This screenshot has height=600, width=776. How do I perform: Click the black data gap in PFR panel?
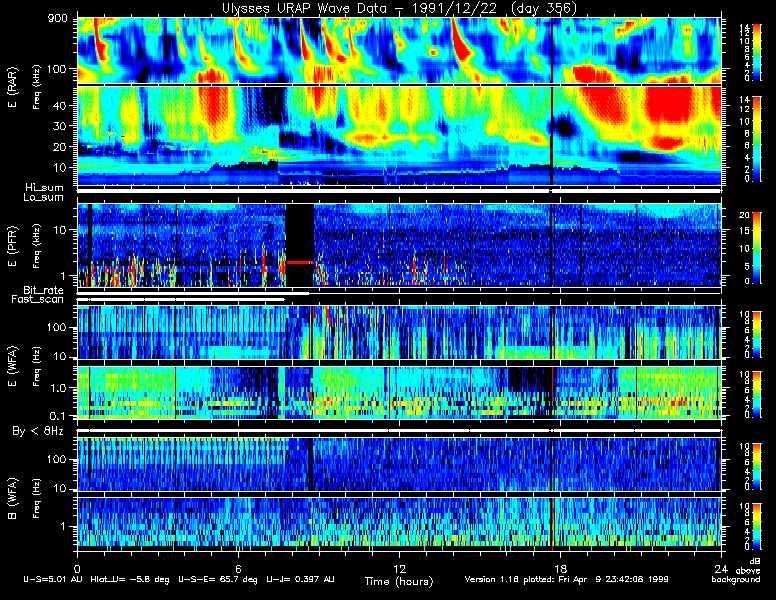click(x=300, y=245)
